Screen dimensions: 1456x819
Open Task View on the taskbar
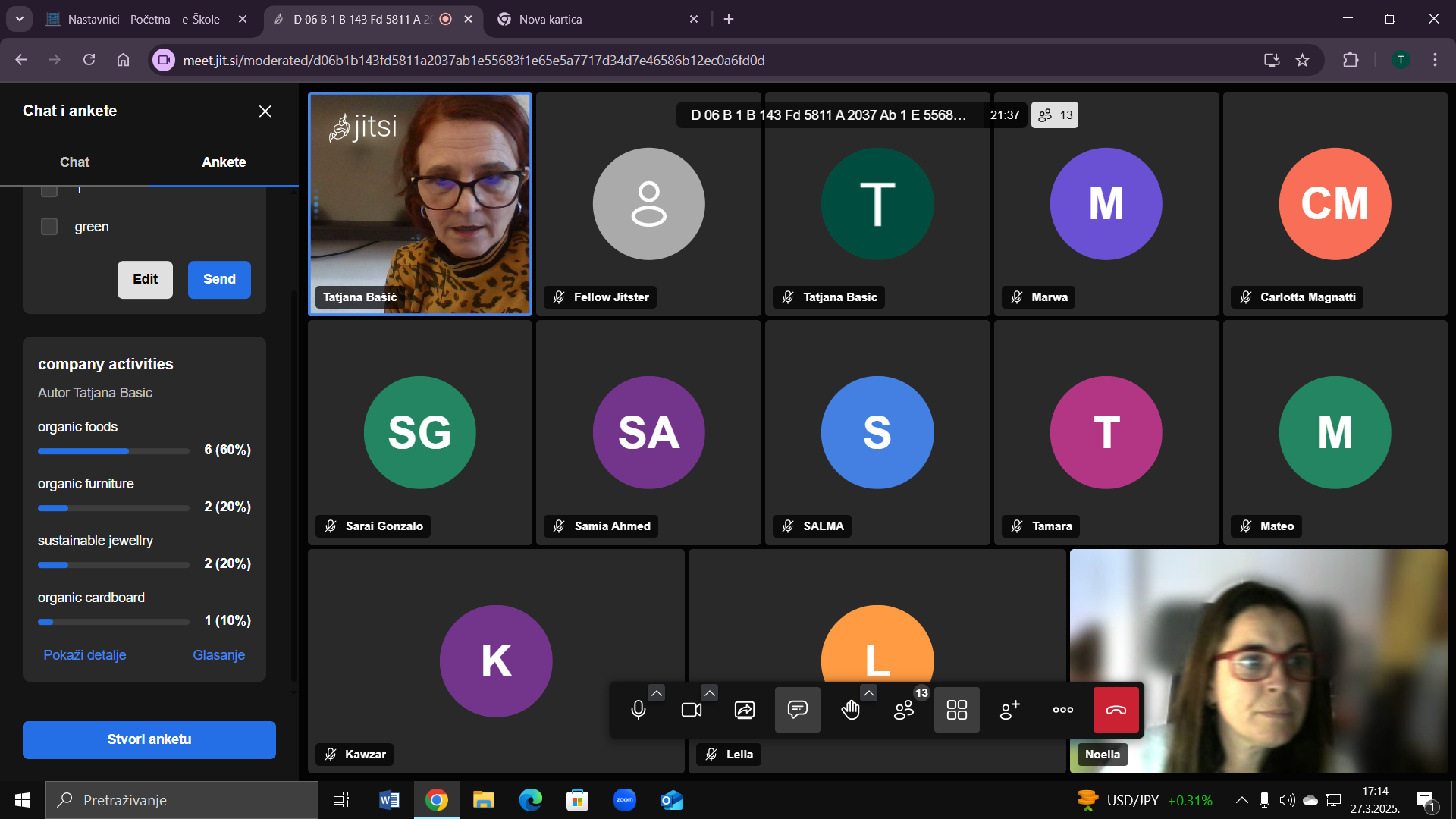[x=340, y=800]
